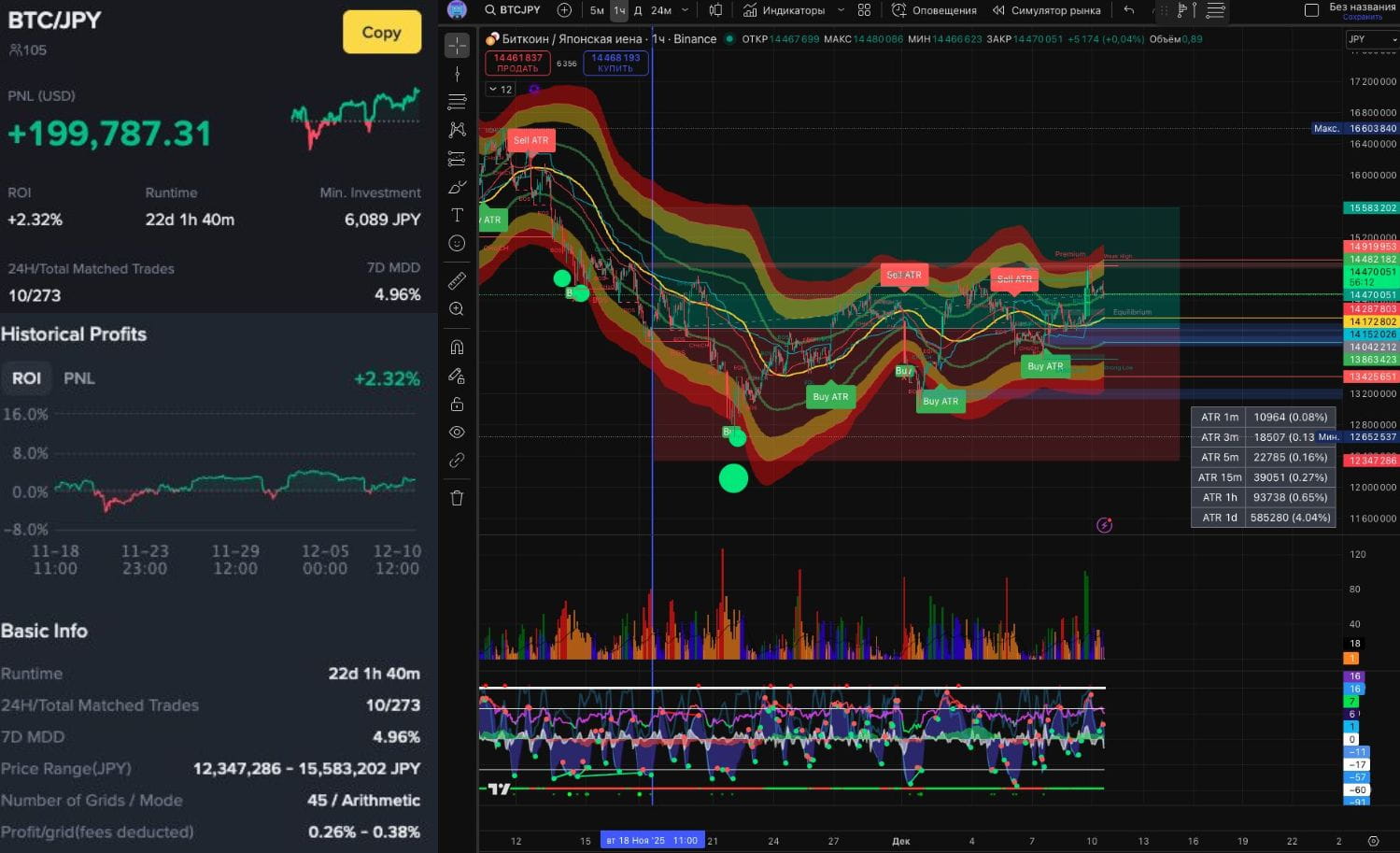Click the link drawings chain icon

(x=457, y=460)
